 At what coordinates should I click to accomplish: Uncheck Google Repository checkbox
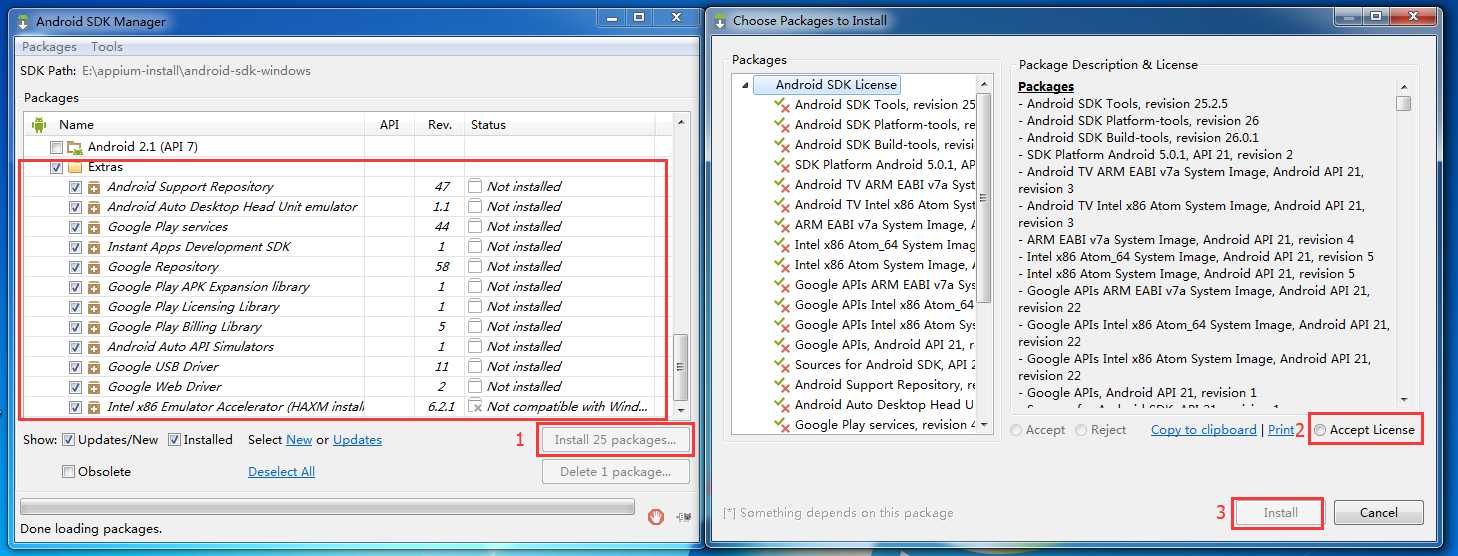pos(76,267)
